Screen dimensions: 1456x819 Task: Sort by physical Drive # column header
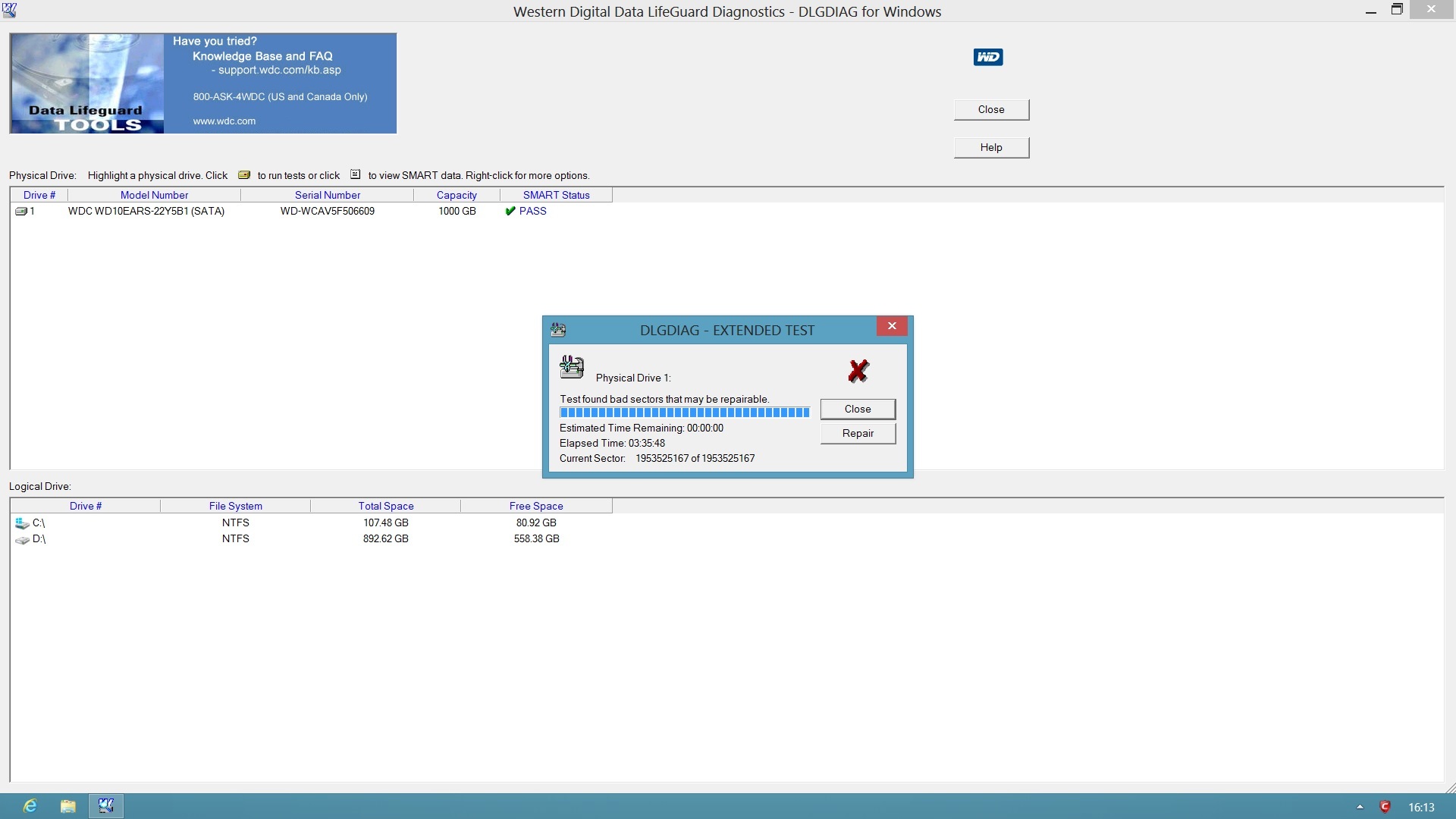coord(39,196)
